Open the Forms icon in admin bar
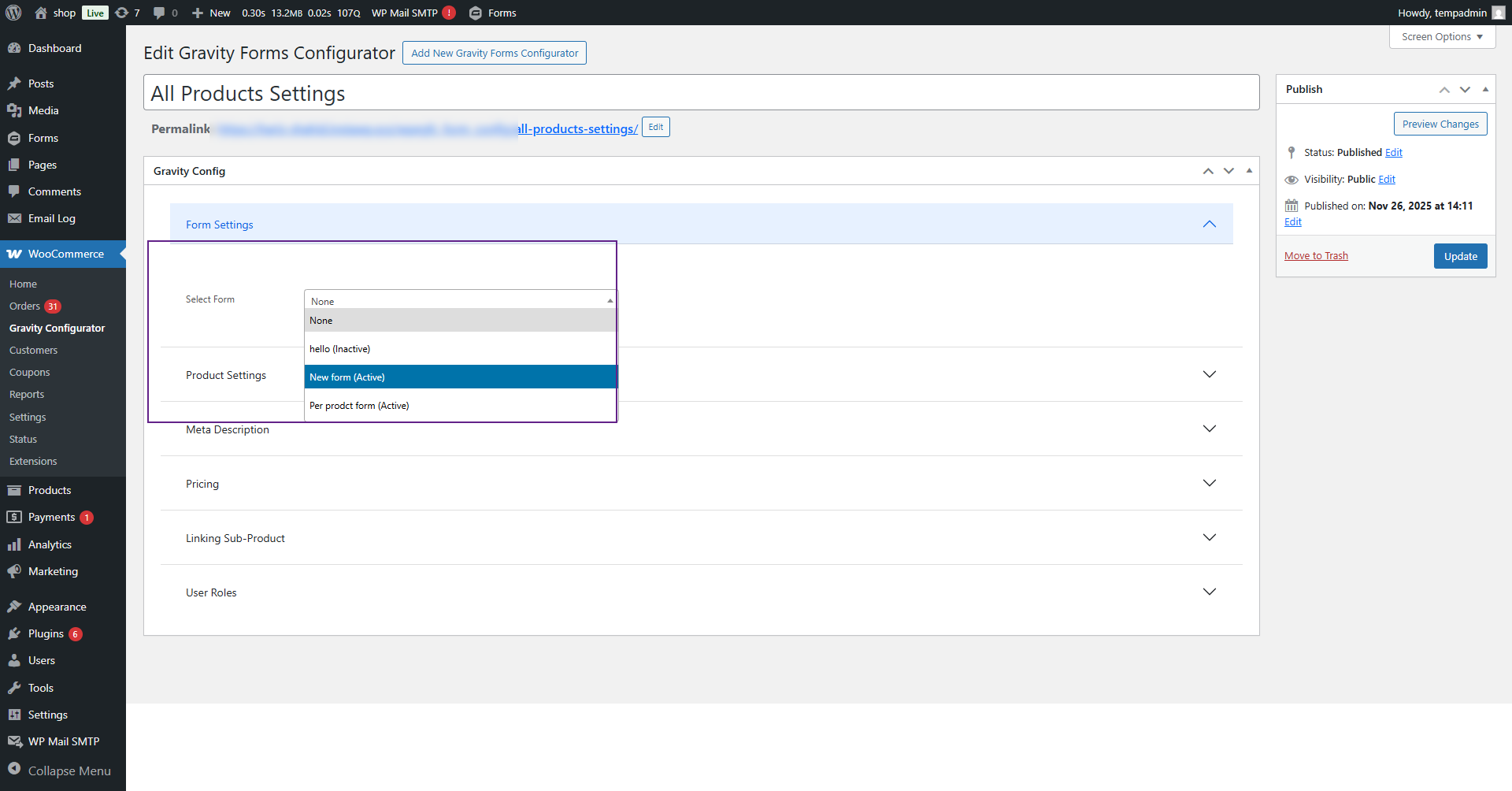Viewport: 1512px width, 791px height. coord(476,13)
